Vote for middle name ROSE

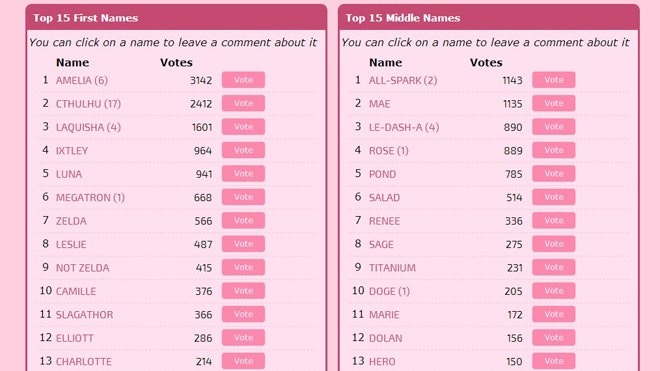[x=554, y=150]
